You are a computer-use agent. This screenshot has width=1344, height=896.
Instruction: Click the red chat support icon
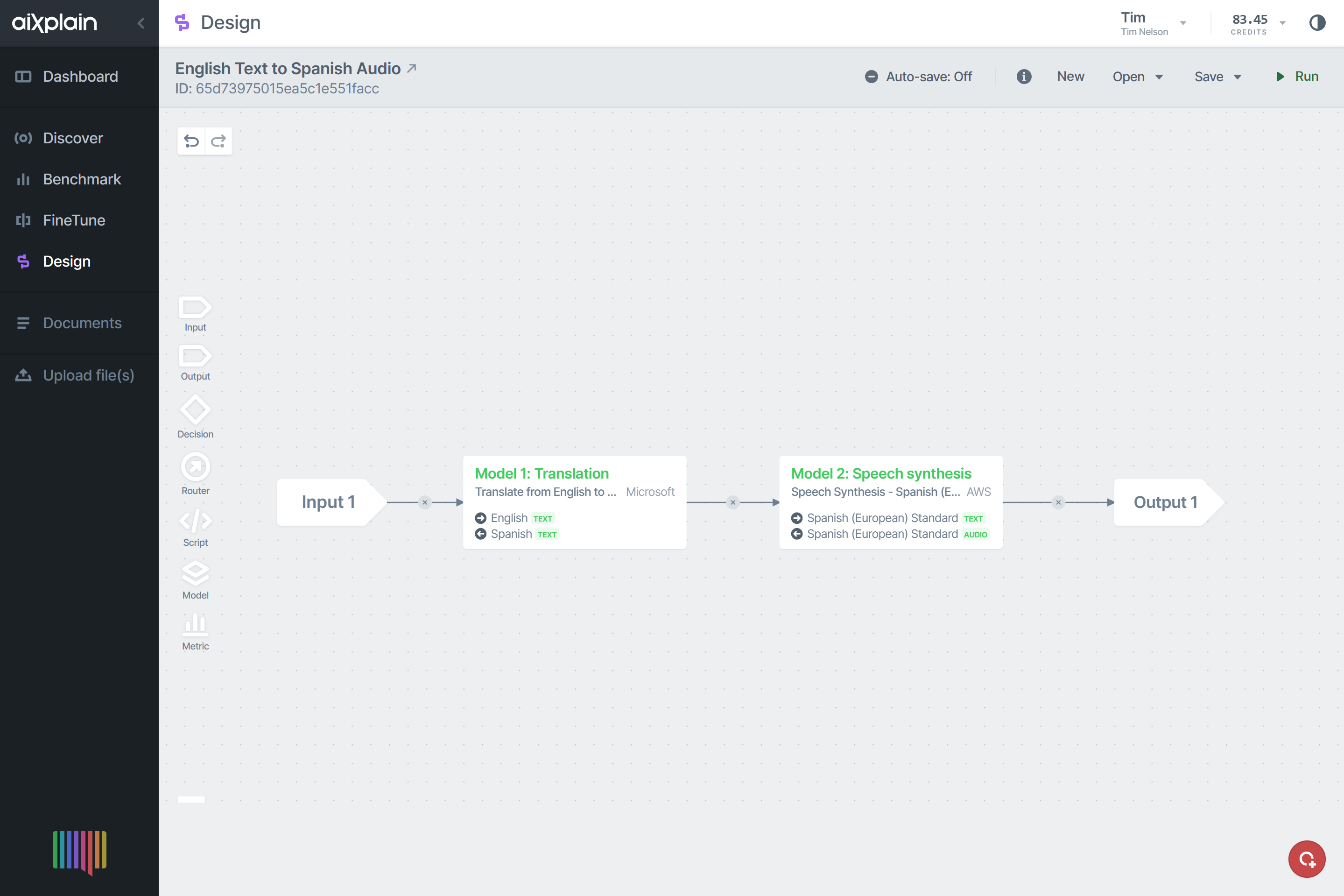[x=1306, y=858]
